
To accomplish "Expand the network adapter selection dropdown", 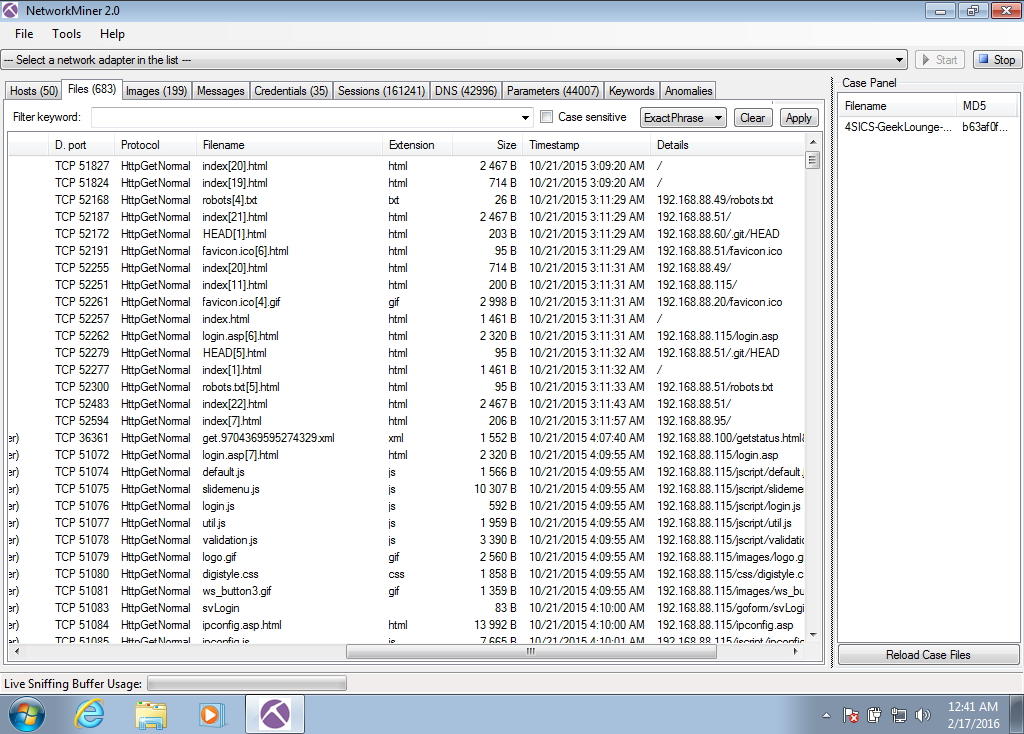I will (900, 60).
